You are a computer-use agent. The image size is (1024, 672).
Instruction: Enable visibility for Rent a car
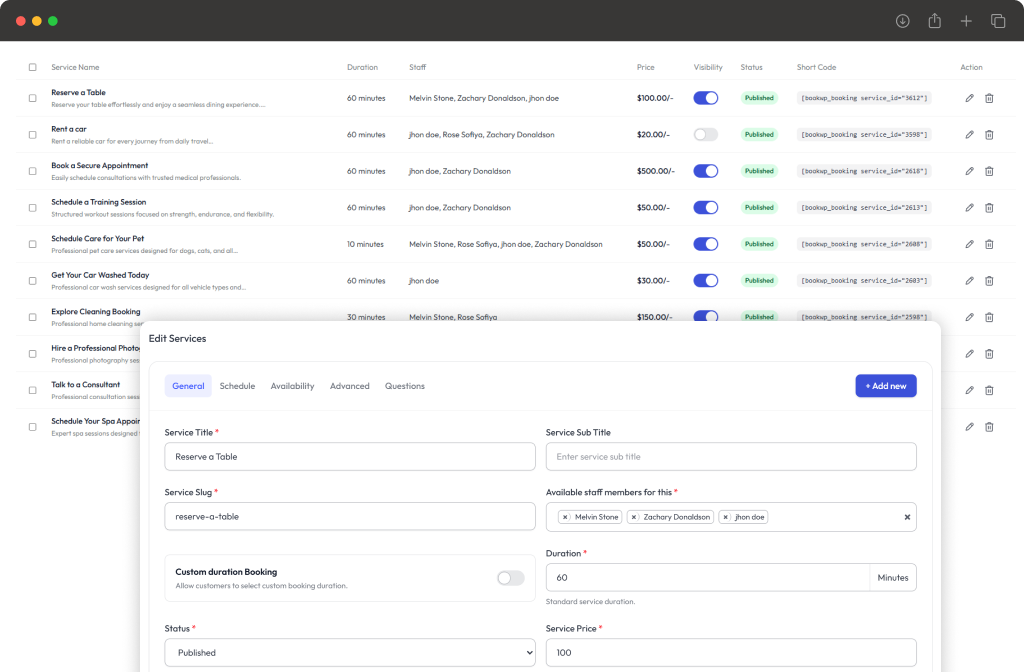(x=705, y=135)
